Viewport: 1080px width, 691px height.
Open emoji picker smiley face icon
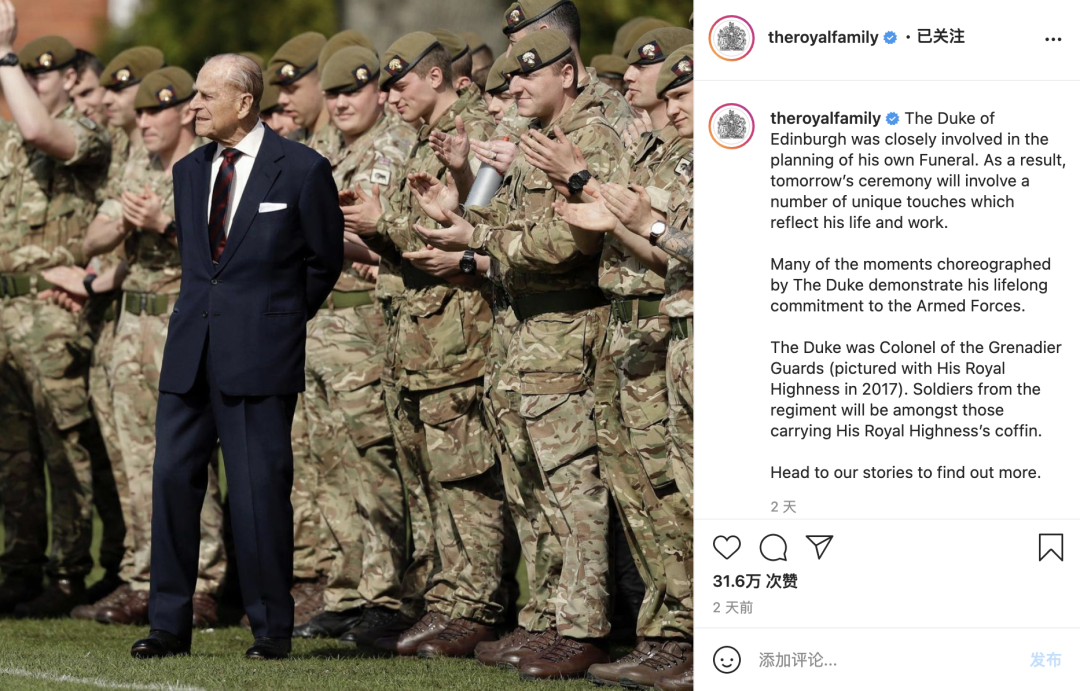click(727, 659)
